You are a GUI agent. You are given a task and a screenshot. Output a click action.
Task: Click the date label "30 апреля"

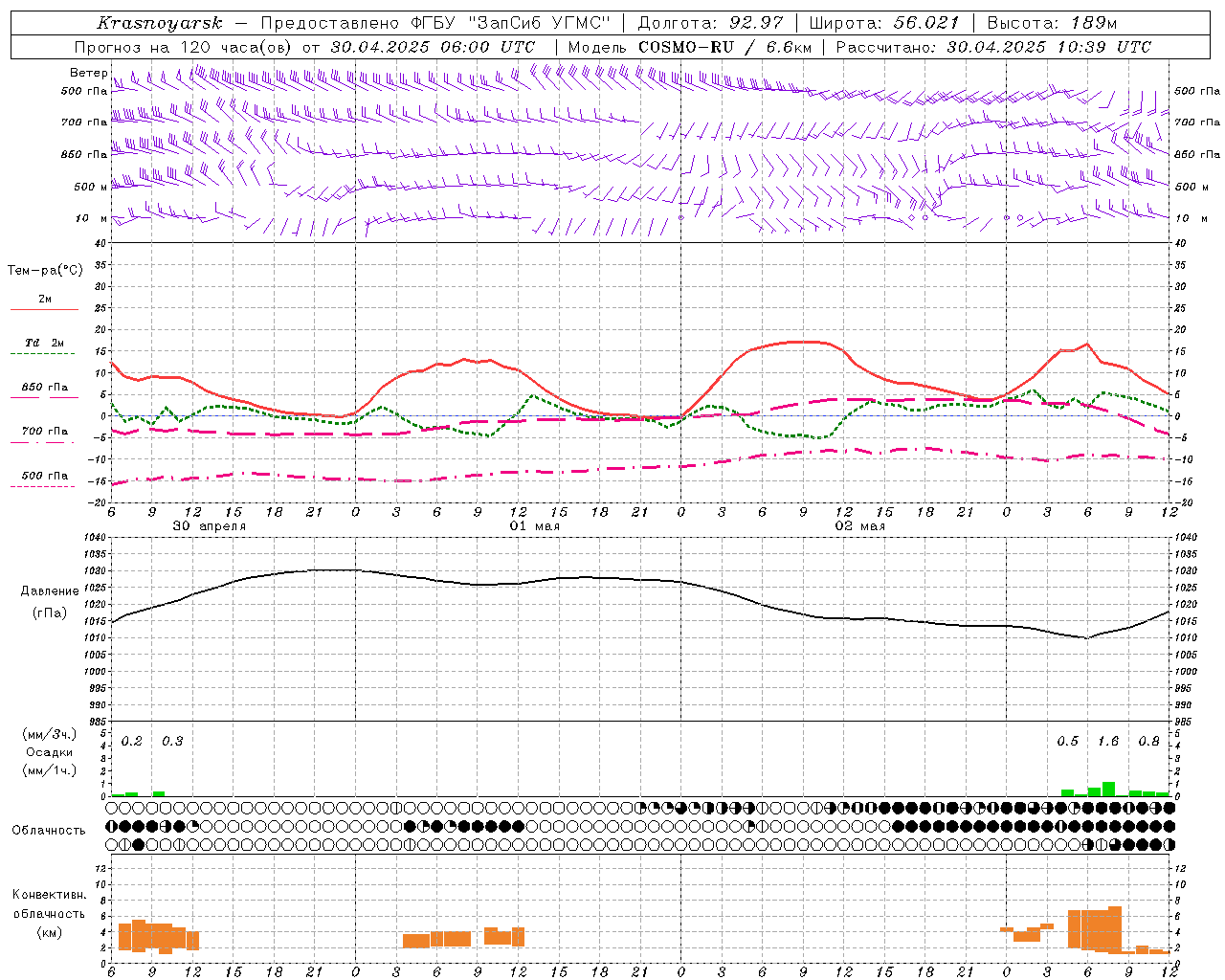click(209, 526)
